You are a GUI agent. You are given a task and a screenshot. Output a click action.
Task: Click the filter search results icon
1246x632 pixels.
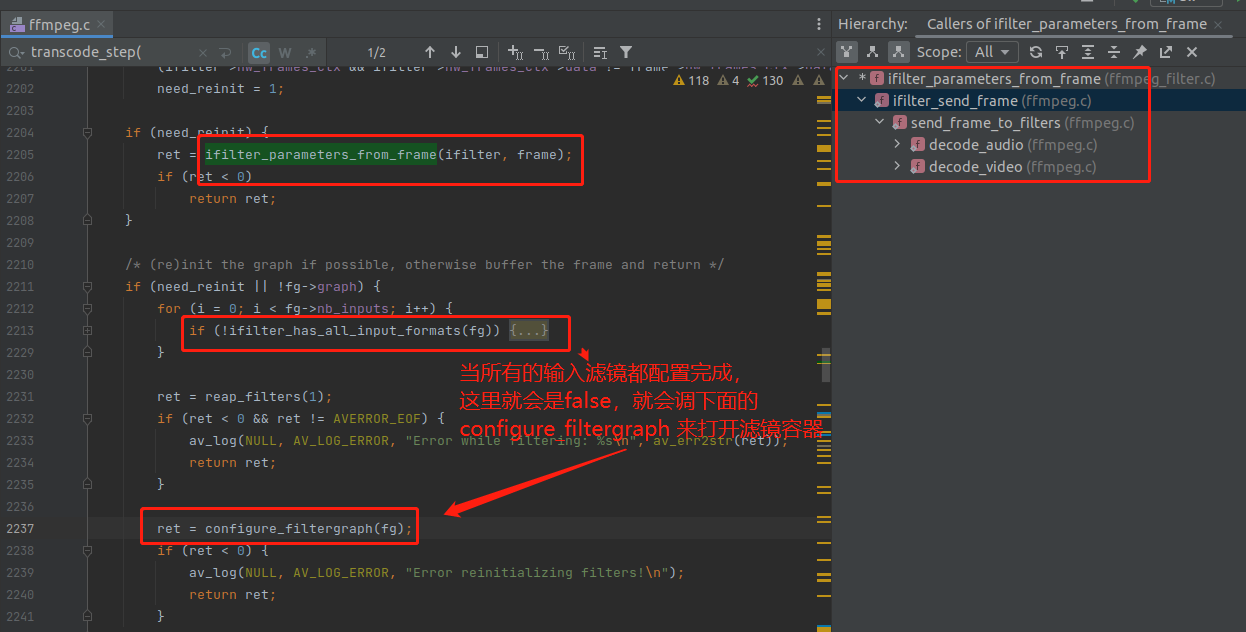(x=626, y=52)
